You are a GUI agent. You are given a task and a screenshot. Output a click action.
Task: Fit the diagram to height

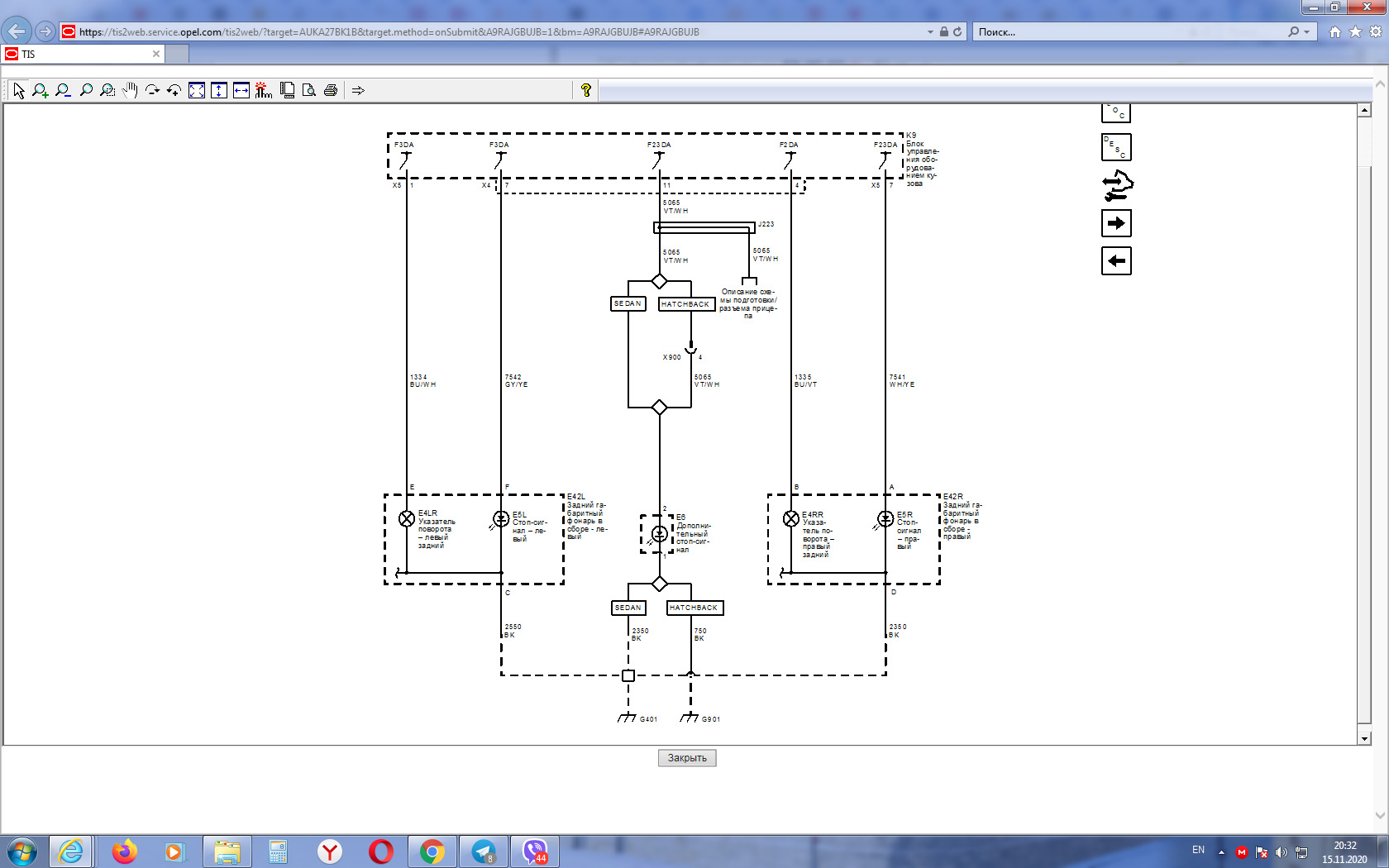coord(218,90)
